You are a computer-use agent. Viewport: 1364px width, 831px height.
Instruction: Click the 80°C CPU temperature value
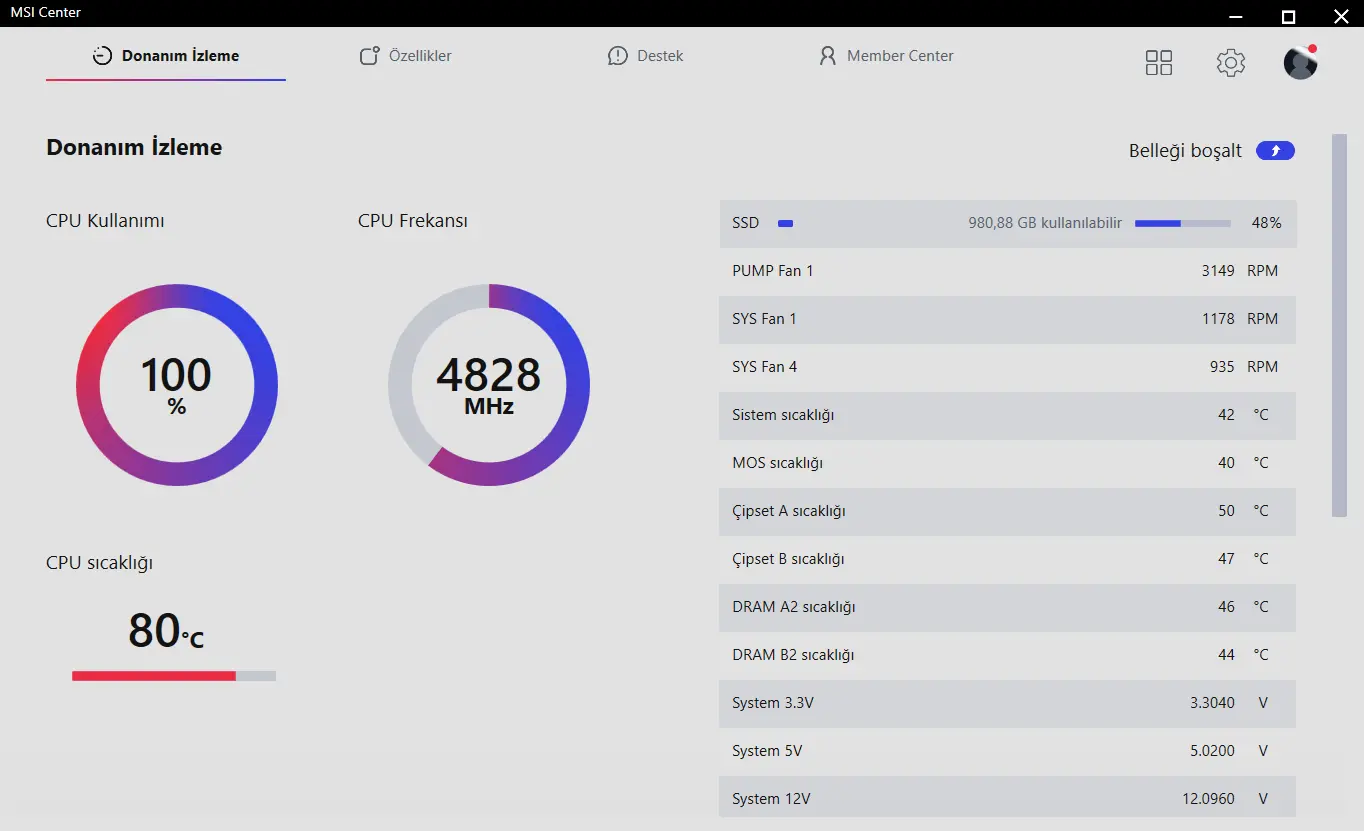pos(166,630)
